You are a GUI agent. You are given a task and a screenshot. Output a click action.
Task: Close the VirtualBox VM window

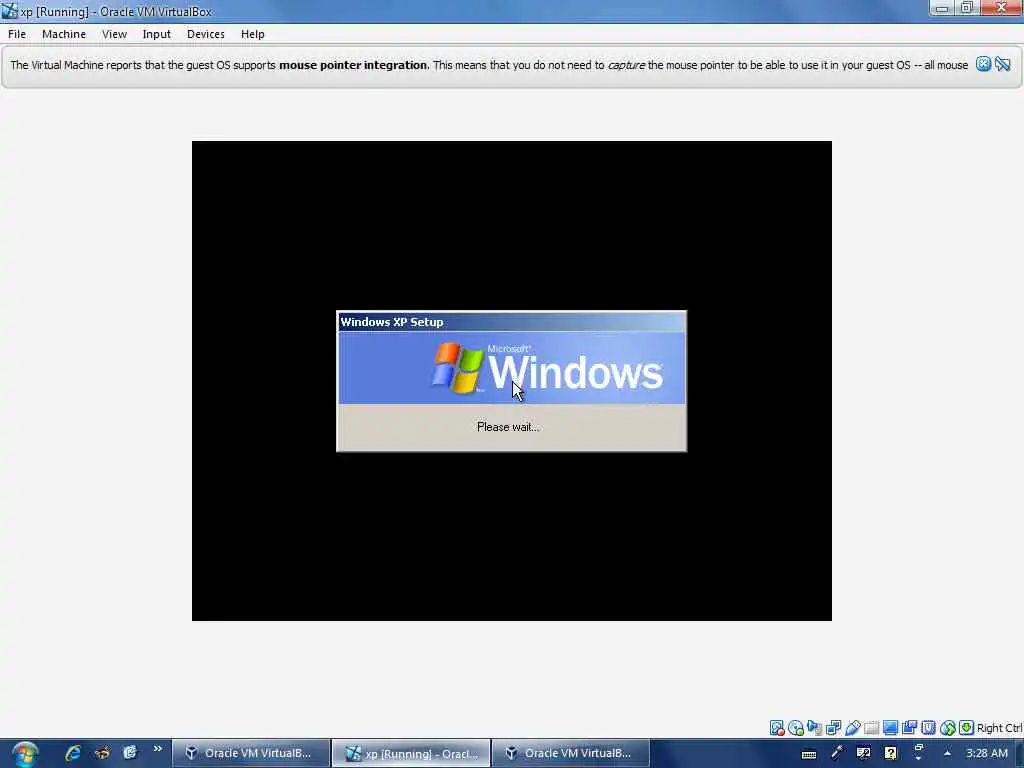[x=1002, y=8]
